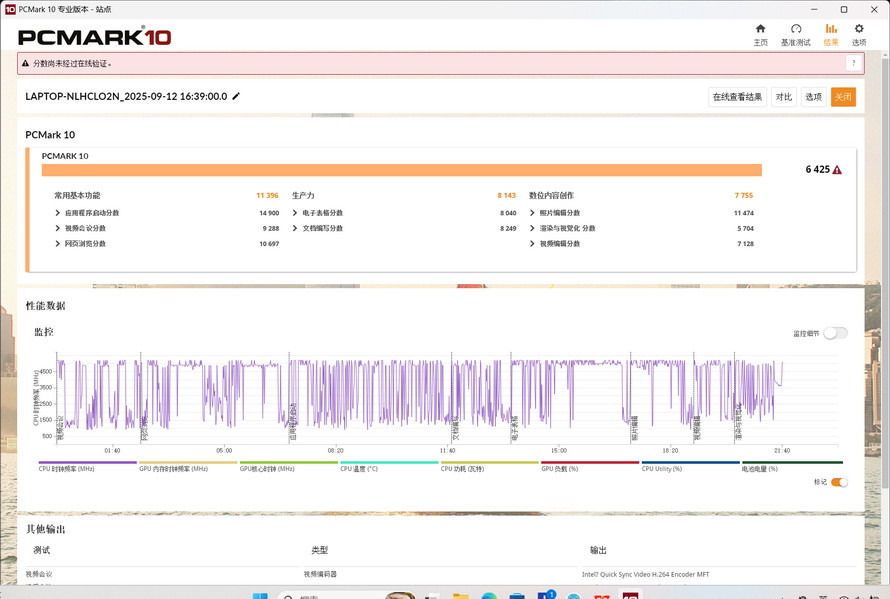Expand the 电子表格分数 row

tap(295, 213)
